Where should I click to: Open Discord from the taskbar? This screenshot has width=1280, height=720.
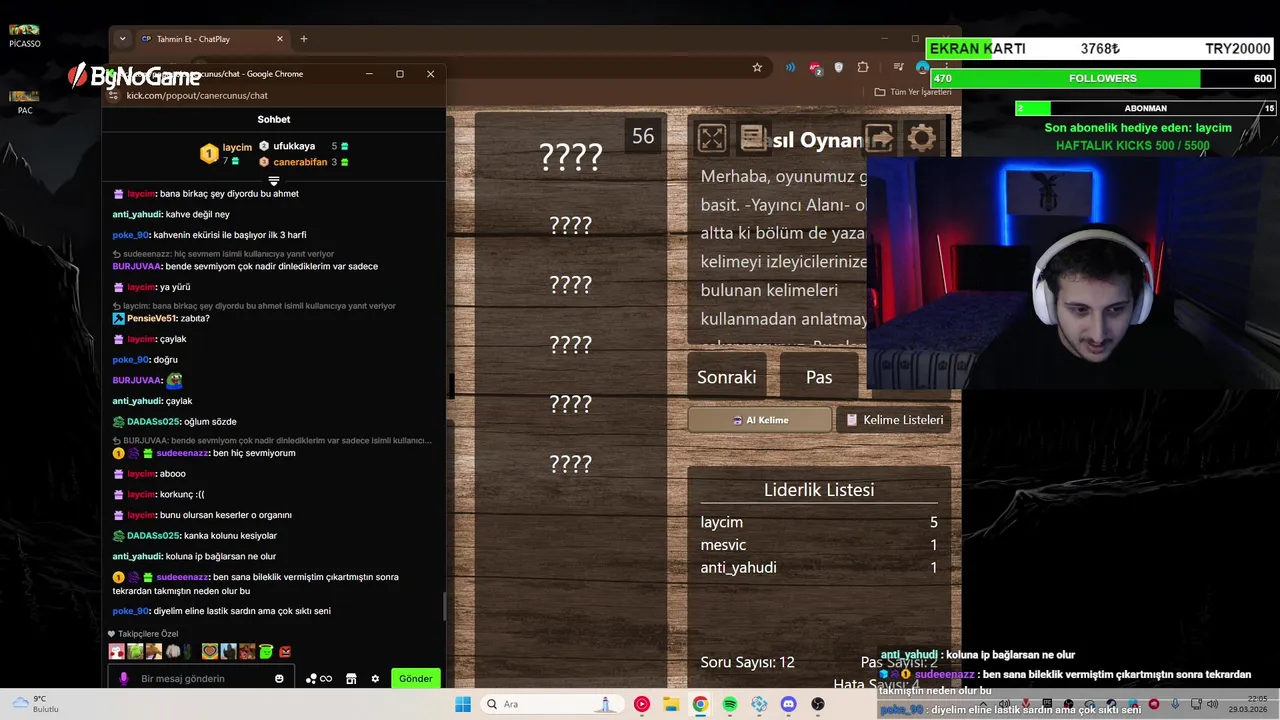coord(788,704)
